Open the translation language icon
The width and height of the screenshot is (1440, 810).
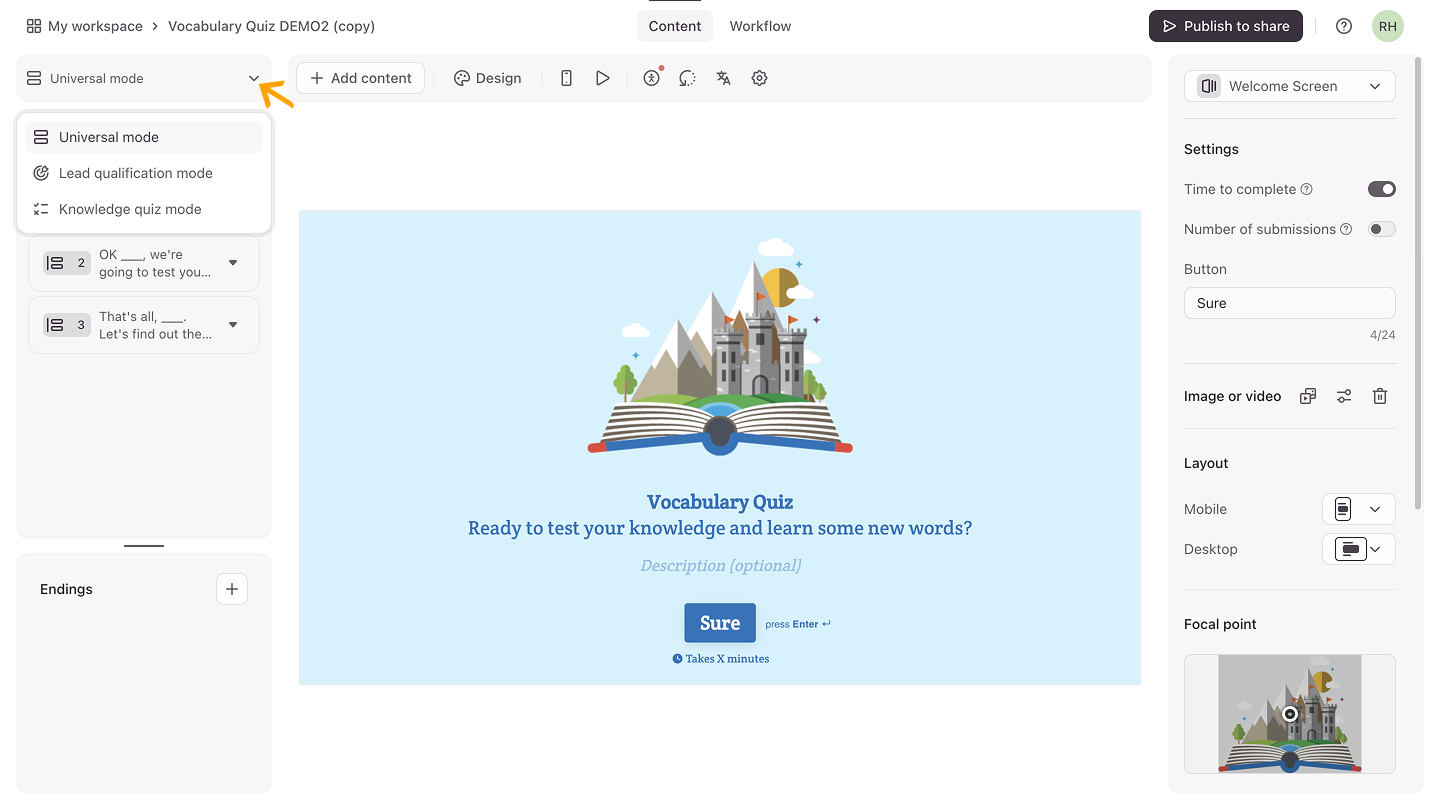723,78
